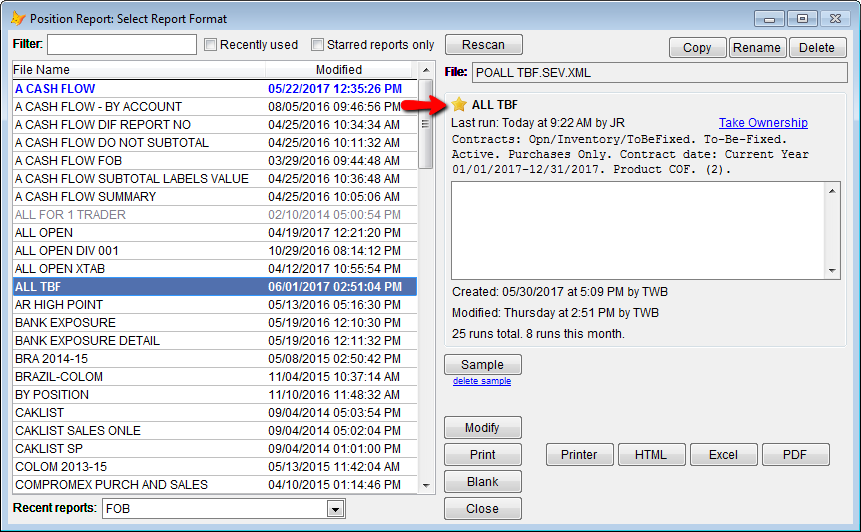Select the A CASH FLOW SUMMARY row
Viewport: 861px width, 532px height.
pyautogui.click(x=215, y=197)
